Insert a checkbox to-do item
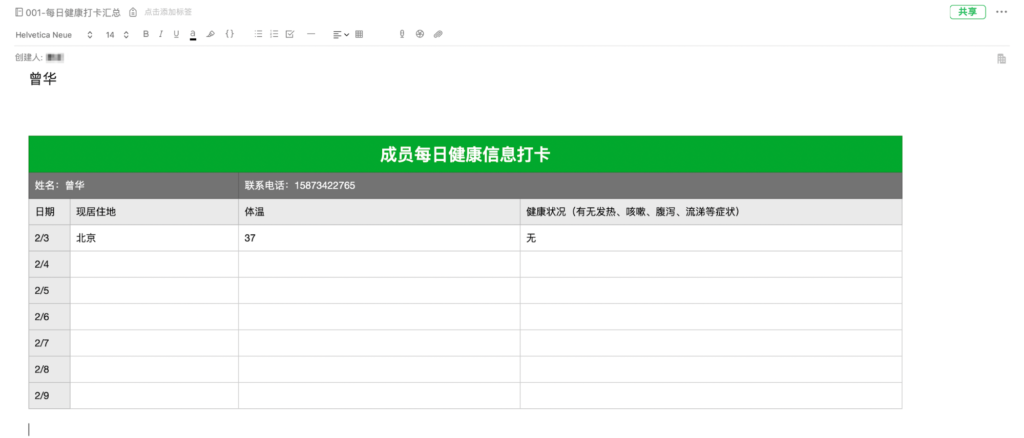The height and width of the screenshot is (438, 1024). tap(290, 34)
